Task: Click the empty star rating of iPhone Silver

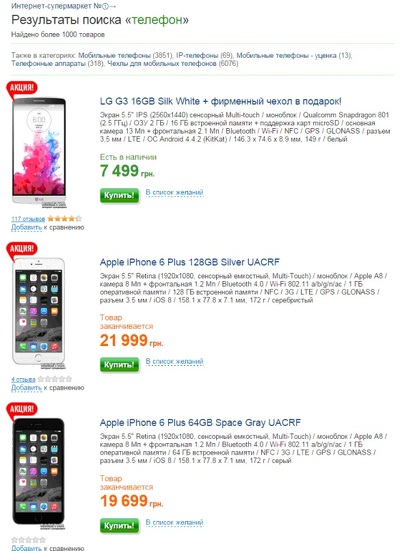Action: pyautogui.click(x=55, y=379)
